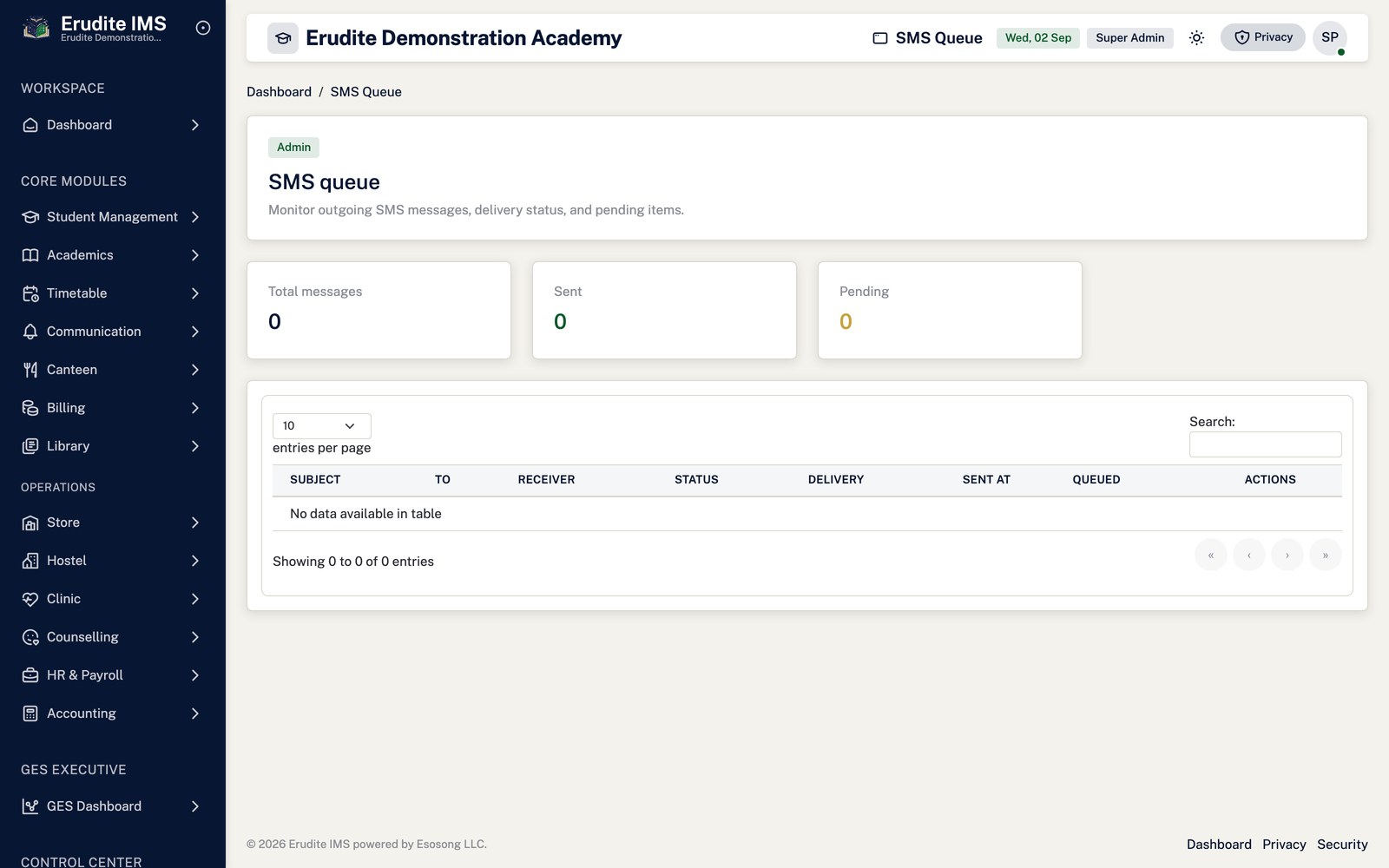The image size is (1389, 868).
Task: Click the Privacy button in header
Action: (x=1263, y=37)
